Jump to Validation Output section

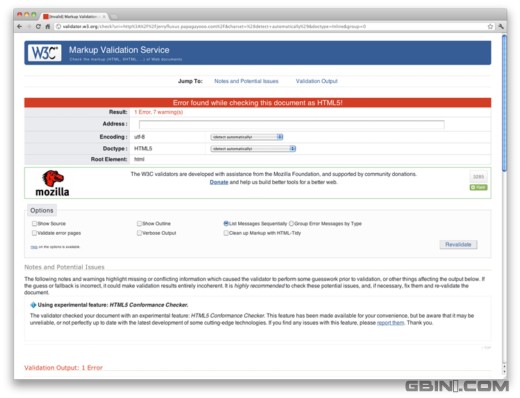pos(317,81)
